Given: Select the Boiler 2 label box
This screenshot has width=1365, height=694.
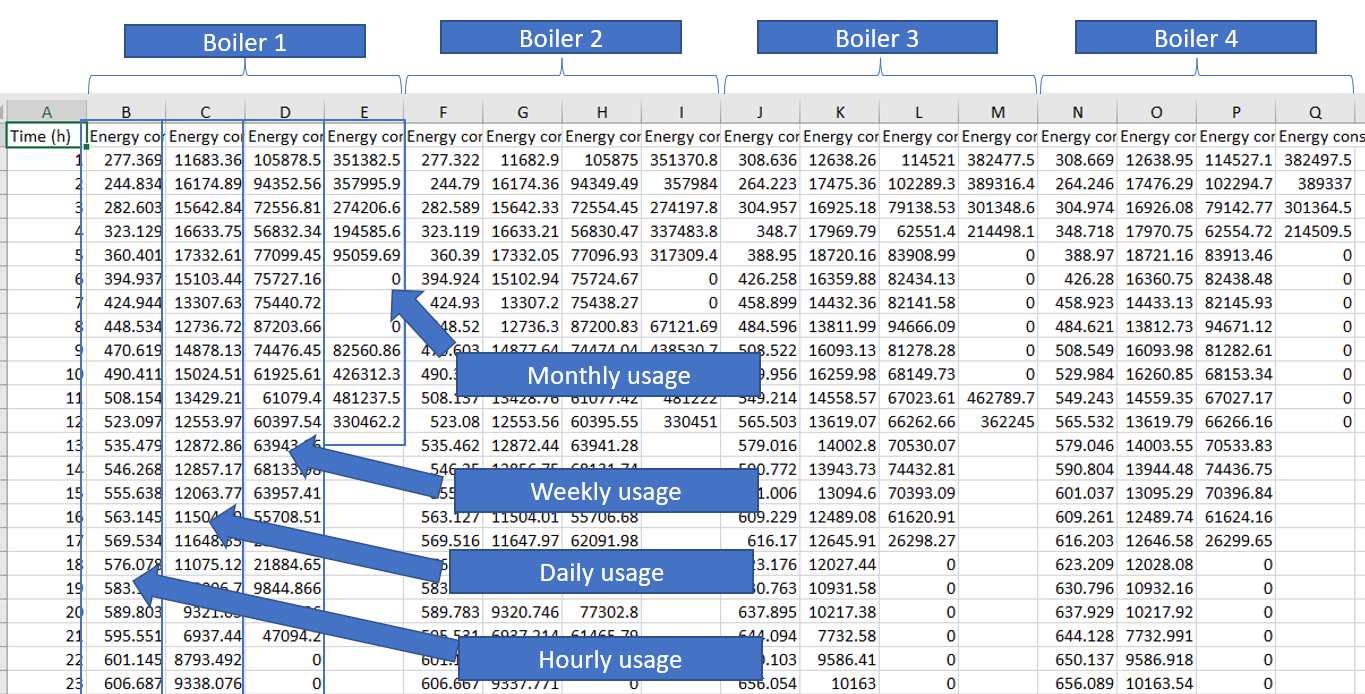Looking at the screenshot, I should pos(560,38).
